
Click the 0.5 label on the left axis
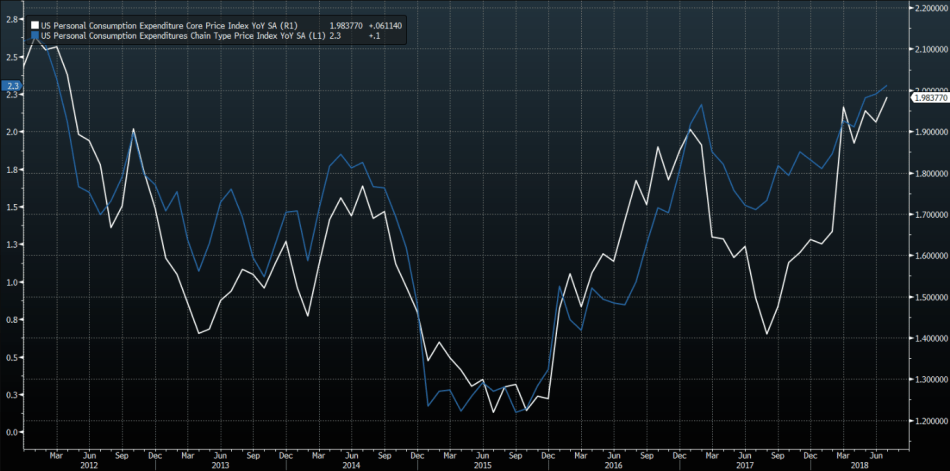pyautogui.click(x=11, y=358)
